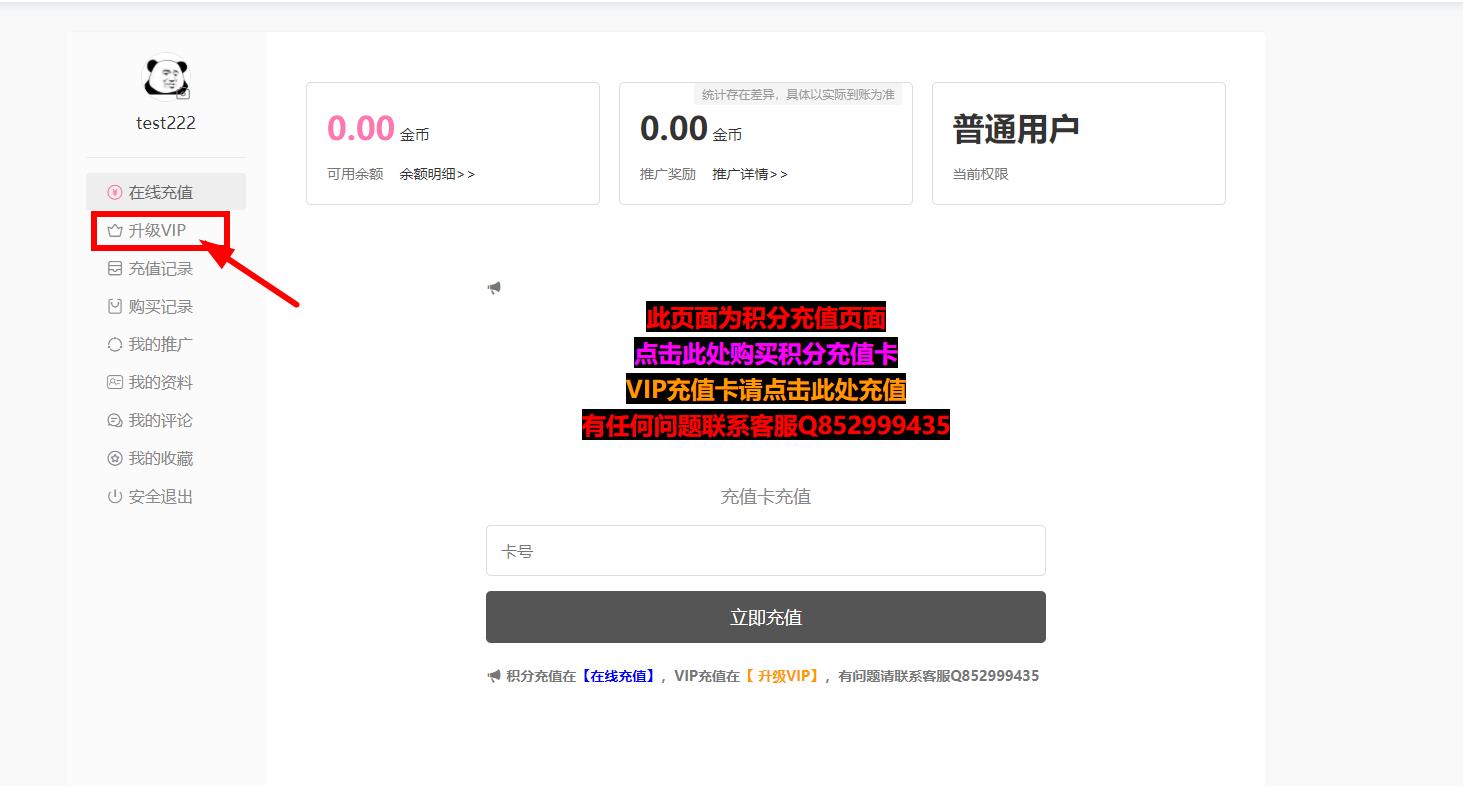Click the orange 【升级VIP】 link in the footer note
This screenshot has height=786, width=1463.
pyautogui.click(x=783, y=676)
